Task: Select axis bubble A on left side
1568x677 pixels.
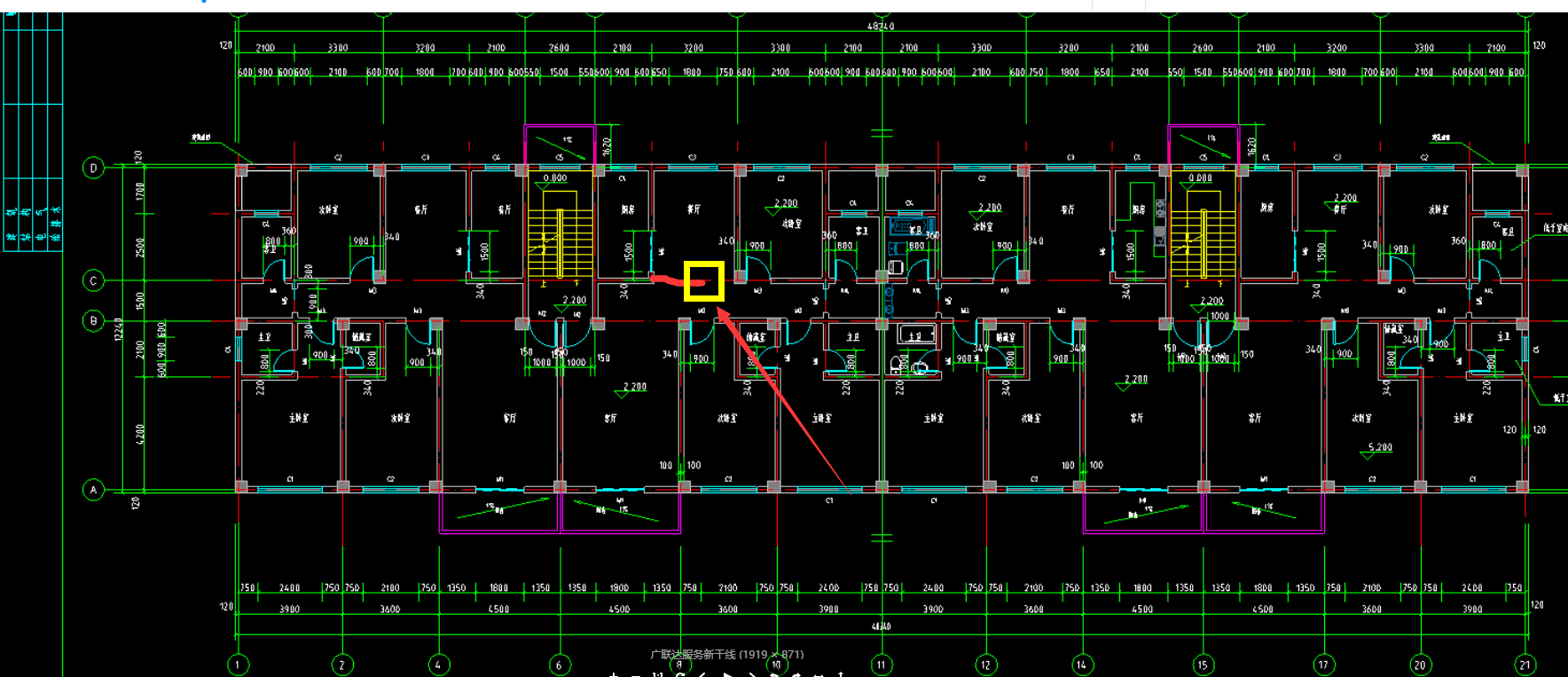Action: (93, 490)
